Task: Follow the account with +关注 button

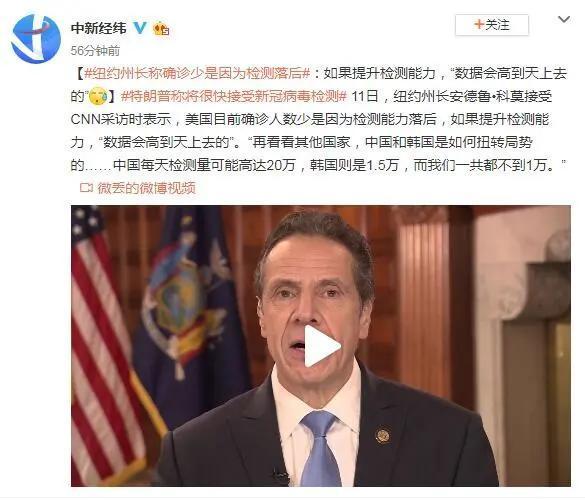Action: pyautogui.click(x=492, y=25)
